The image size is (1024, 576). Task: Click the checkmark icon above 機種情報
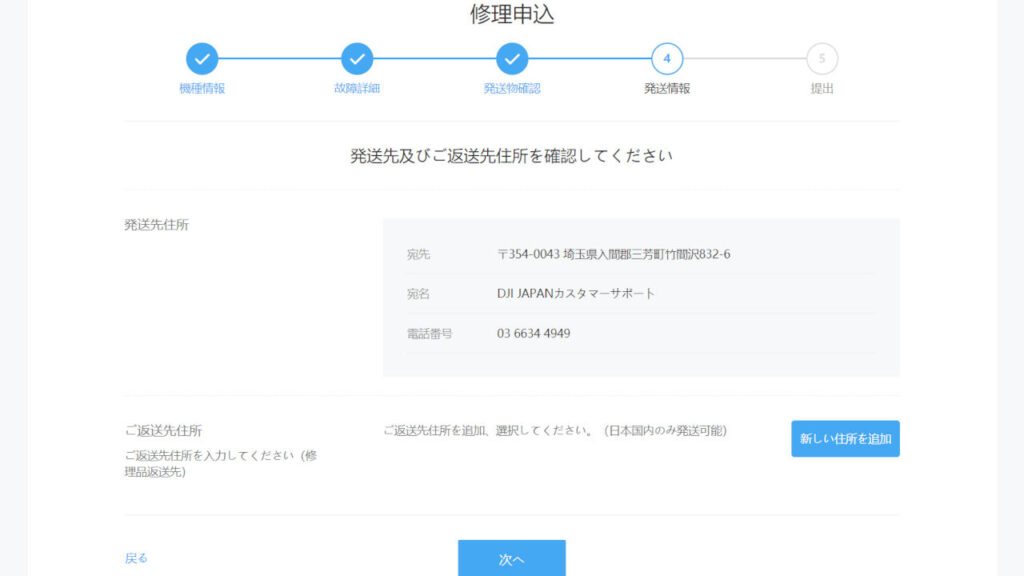[x=202, y=59]
